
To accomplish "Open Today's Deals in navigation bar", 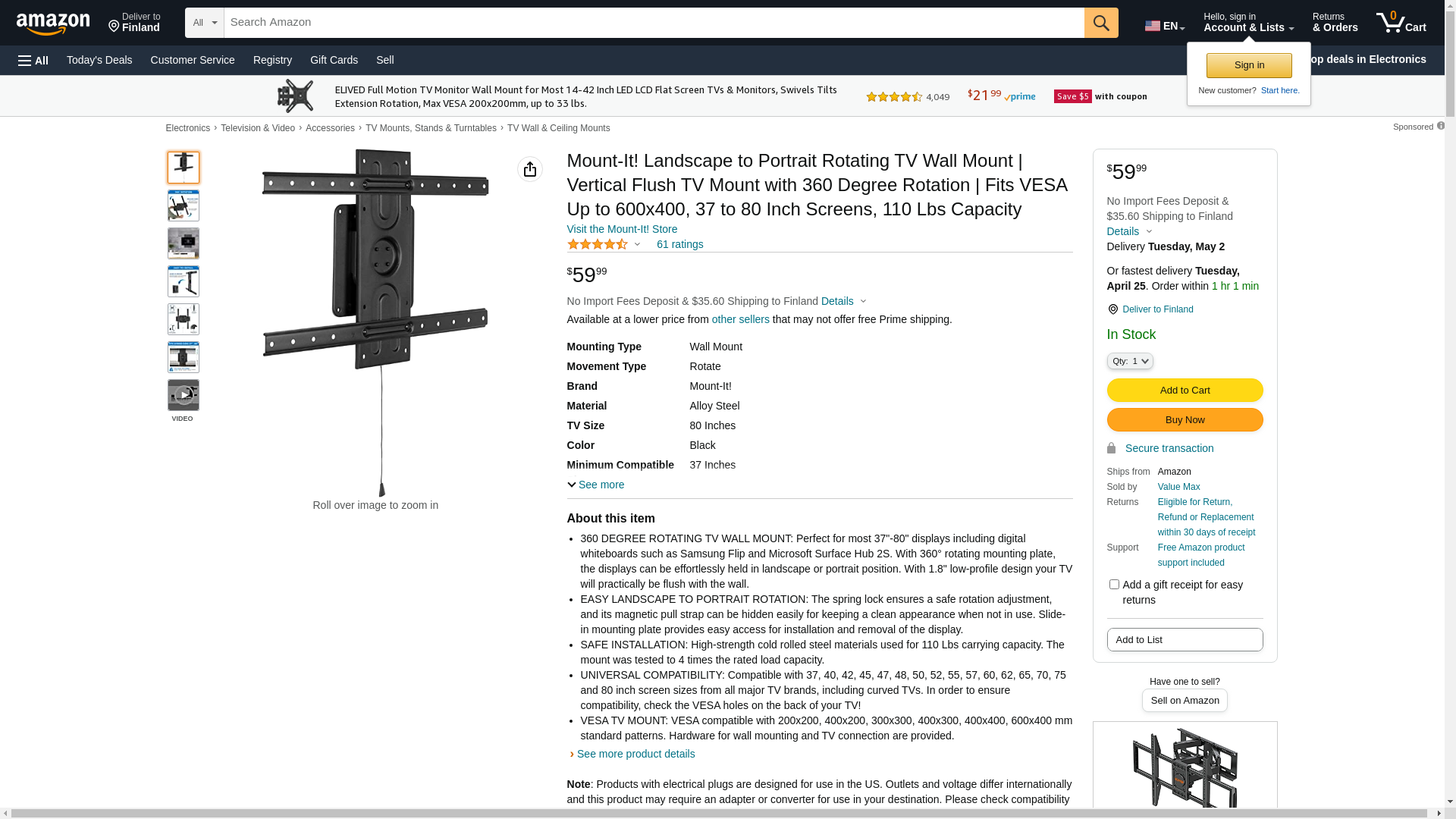I will point(99,60).
